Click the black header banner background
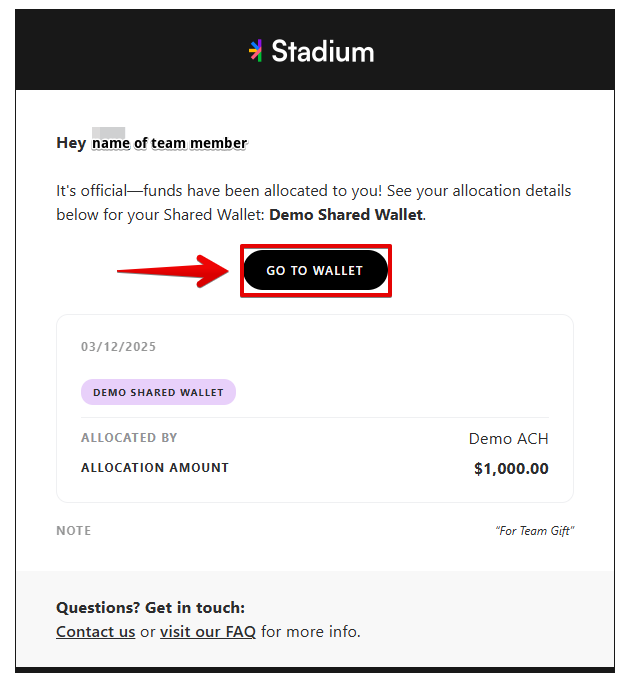Viewport: 642px width, 673px height. coord(129,50)
